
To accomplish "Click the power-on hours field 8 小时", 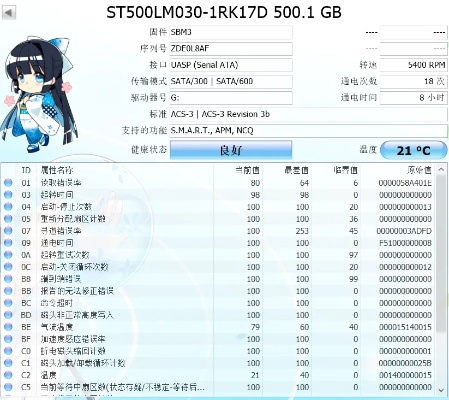I will (413, 98).
